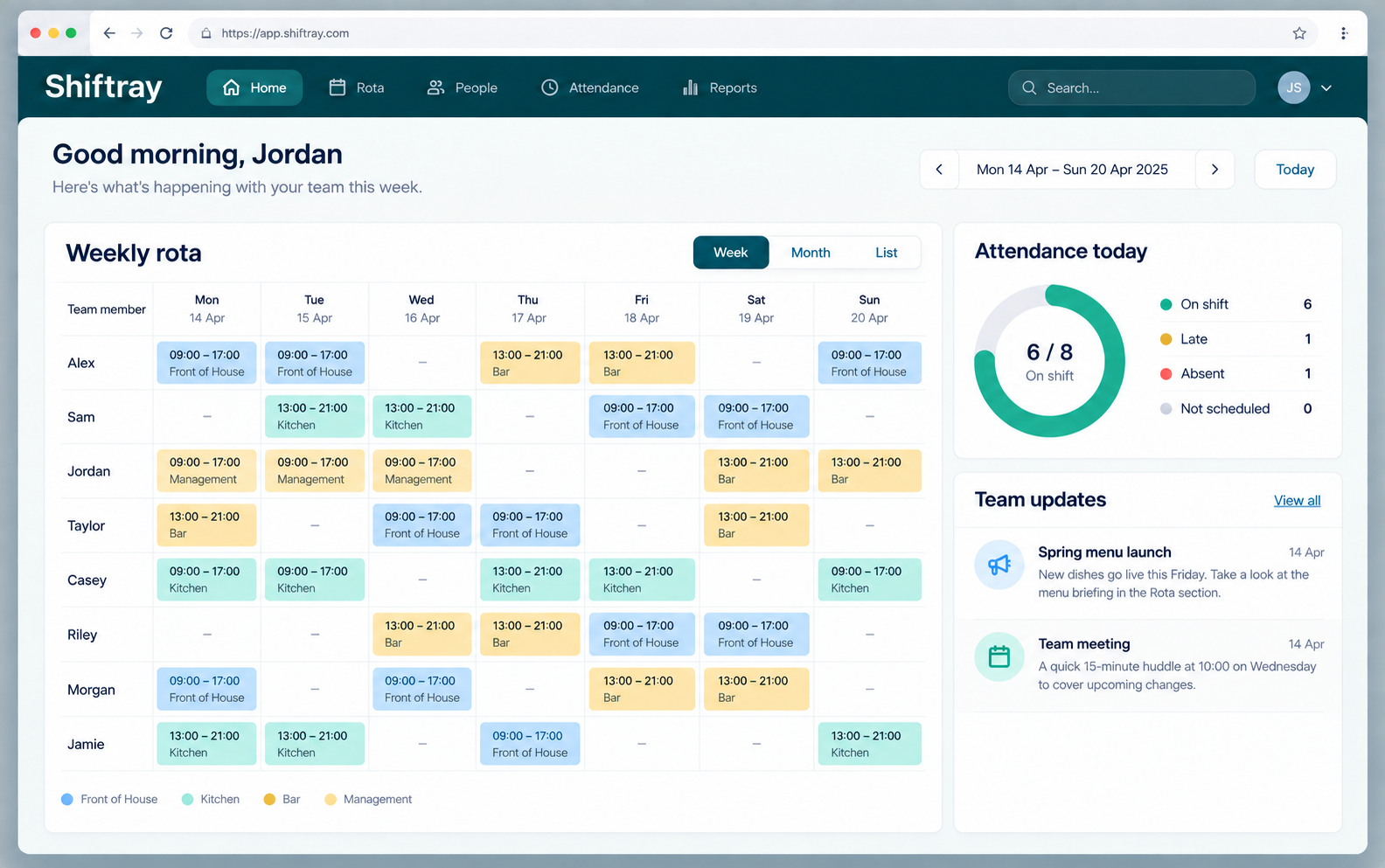The image size is (1385, 868).
Task: Go back with the browser back arrow
Action: point(109,33)
